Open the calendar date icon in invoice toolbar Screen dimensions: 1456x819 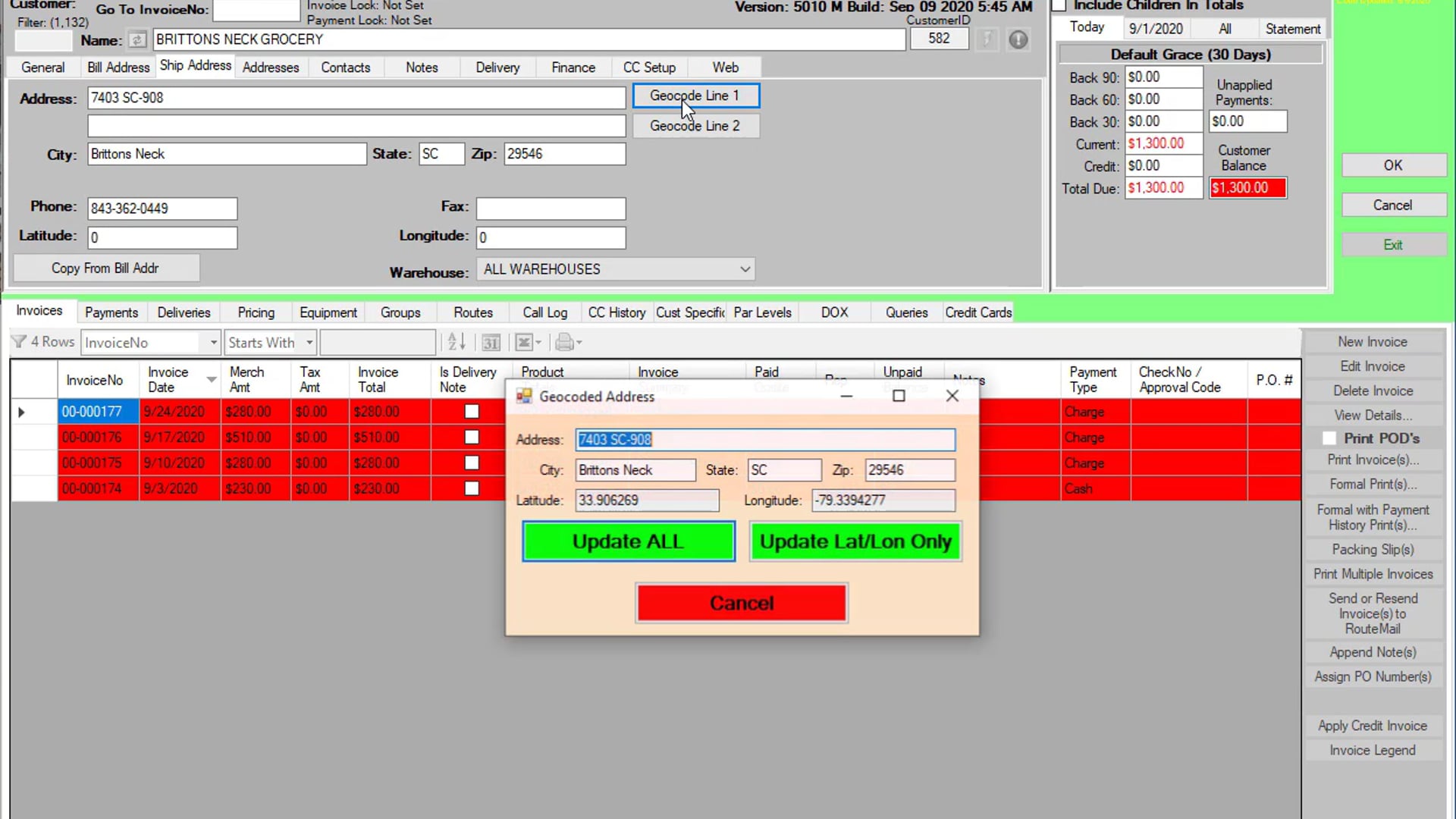(x=491, y=343)
